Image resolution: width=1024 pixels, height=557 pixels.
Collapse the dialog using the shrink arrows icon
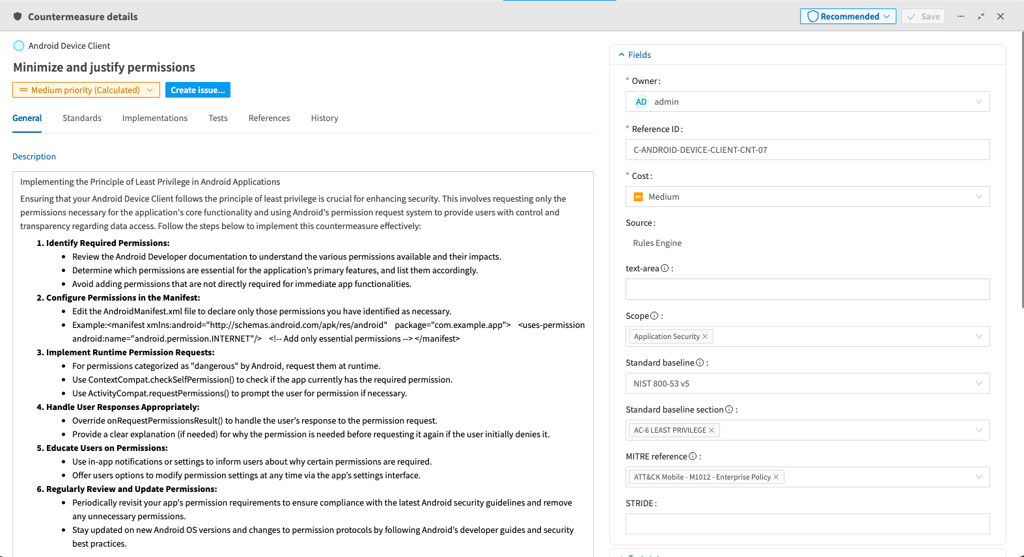(981, 16)
